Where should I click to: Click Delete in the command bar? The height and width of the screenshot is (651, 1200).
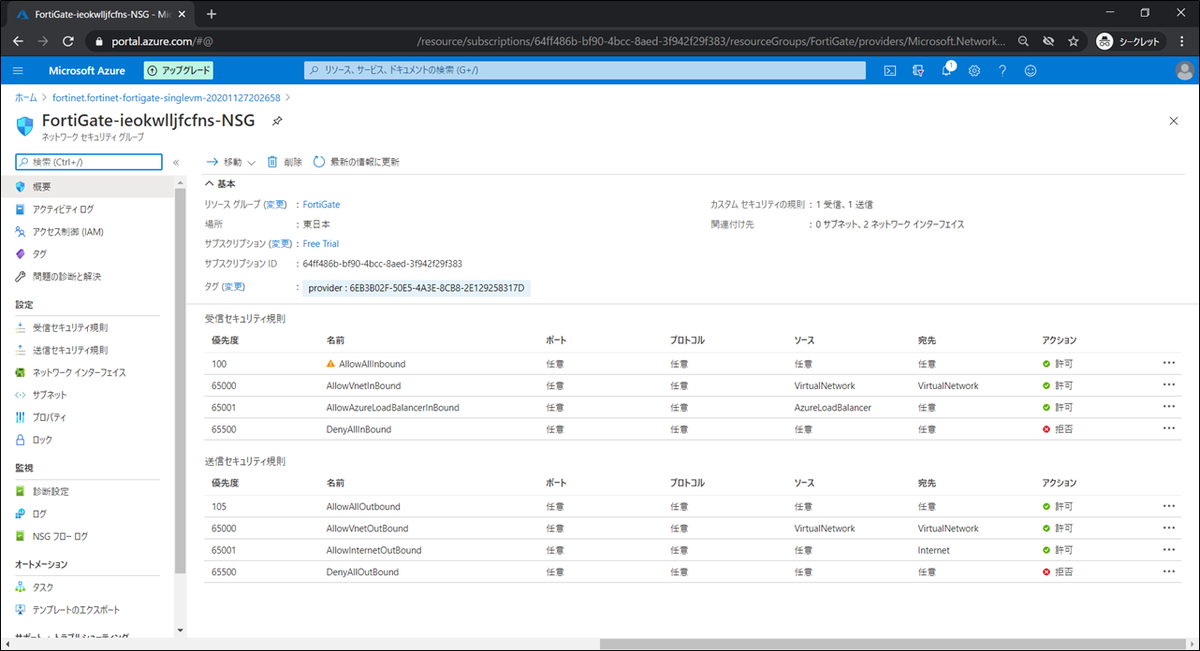(x=284, y=162)
